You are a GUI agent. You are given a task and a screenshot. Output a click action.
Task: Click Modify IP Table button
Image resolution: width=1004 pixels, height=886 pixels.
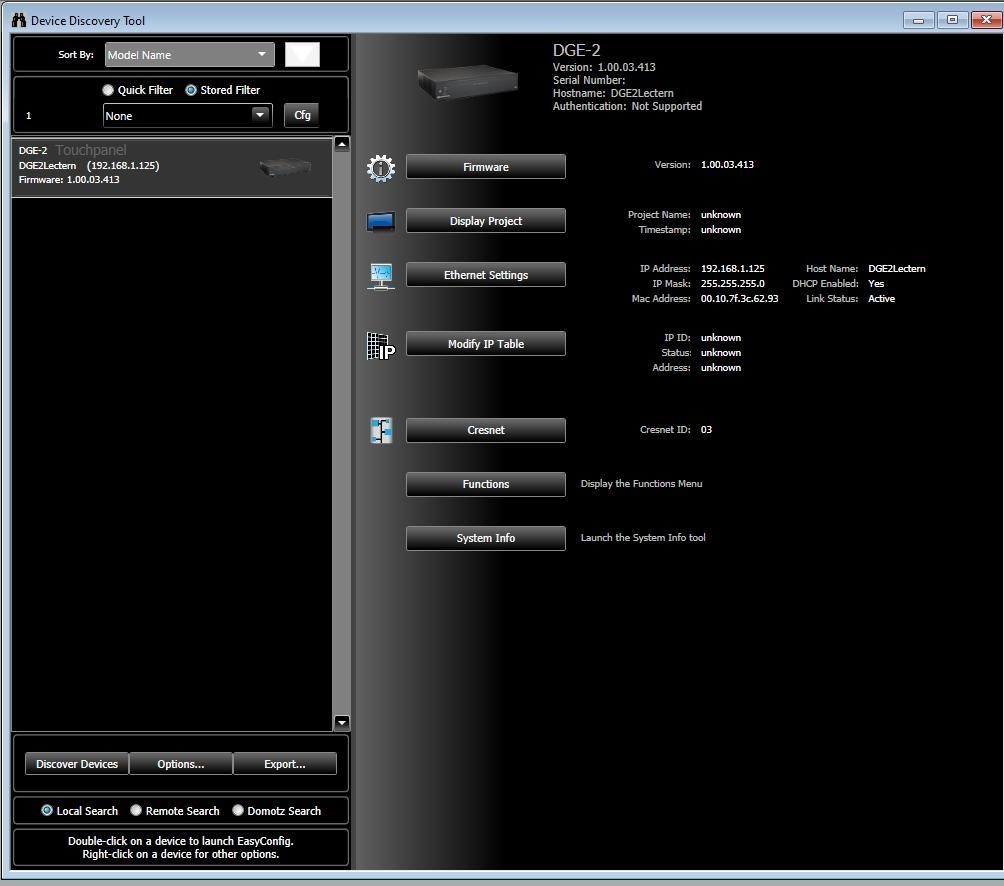coord(486,344)
